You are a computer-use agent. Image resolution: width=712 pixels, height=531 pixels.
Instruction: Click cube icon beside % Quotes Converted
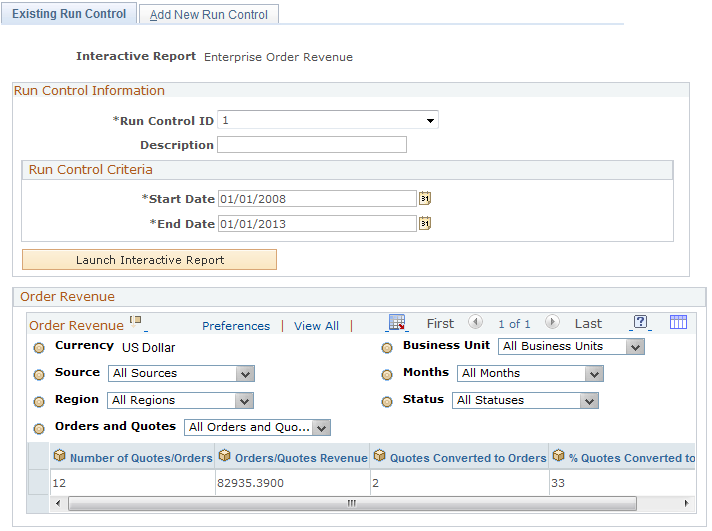coord(559,456)
